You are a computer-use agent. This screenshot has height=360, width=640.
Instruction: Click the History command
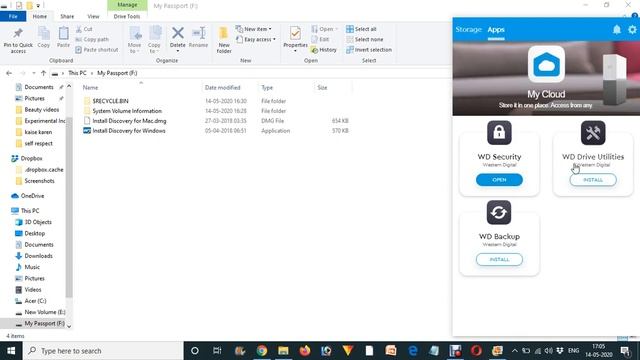[x=324, y=49]
